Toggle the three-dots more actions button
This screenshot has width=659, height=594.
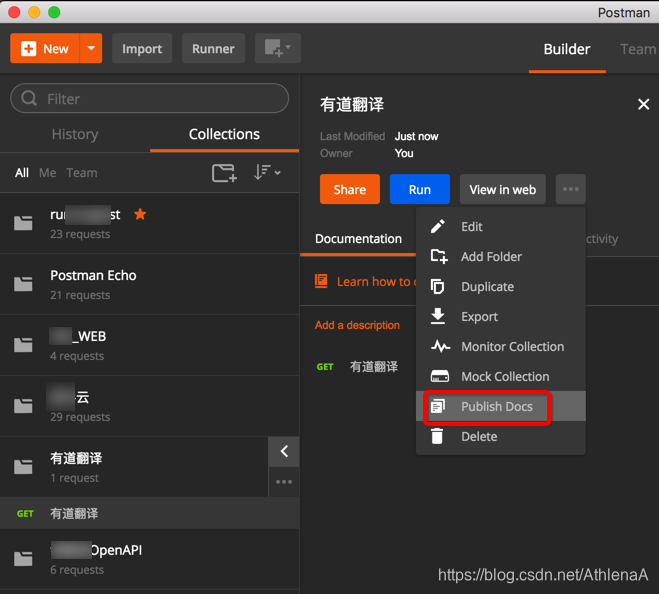[x=571, y=189]
